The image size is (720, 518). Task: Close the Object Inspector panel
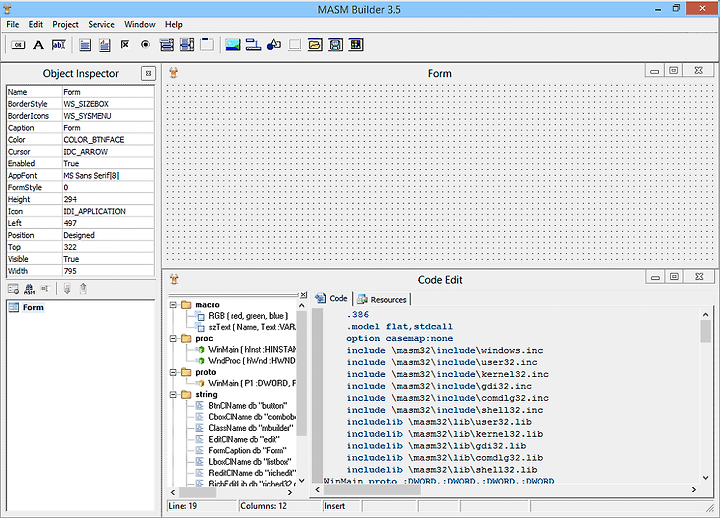pyautogui.click(x=148, y=73)
